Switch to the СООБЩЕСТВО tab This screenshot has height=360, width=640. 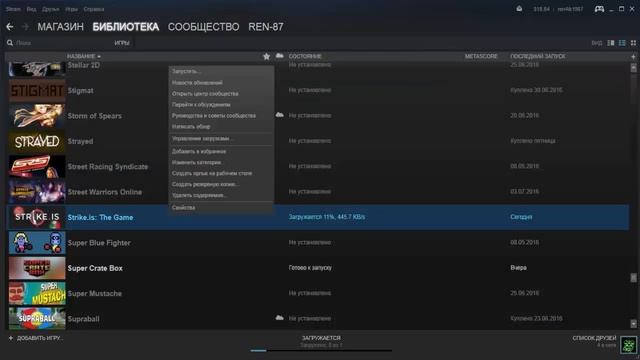(x=203, y=27)
